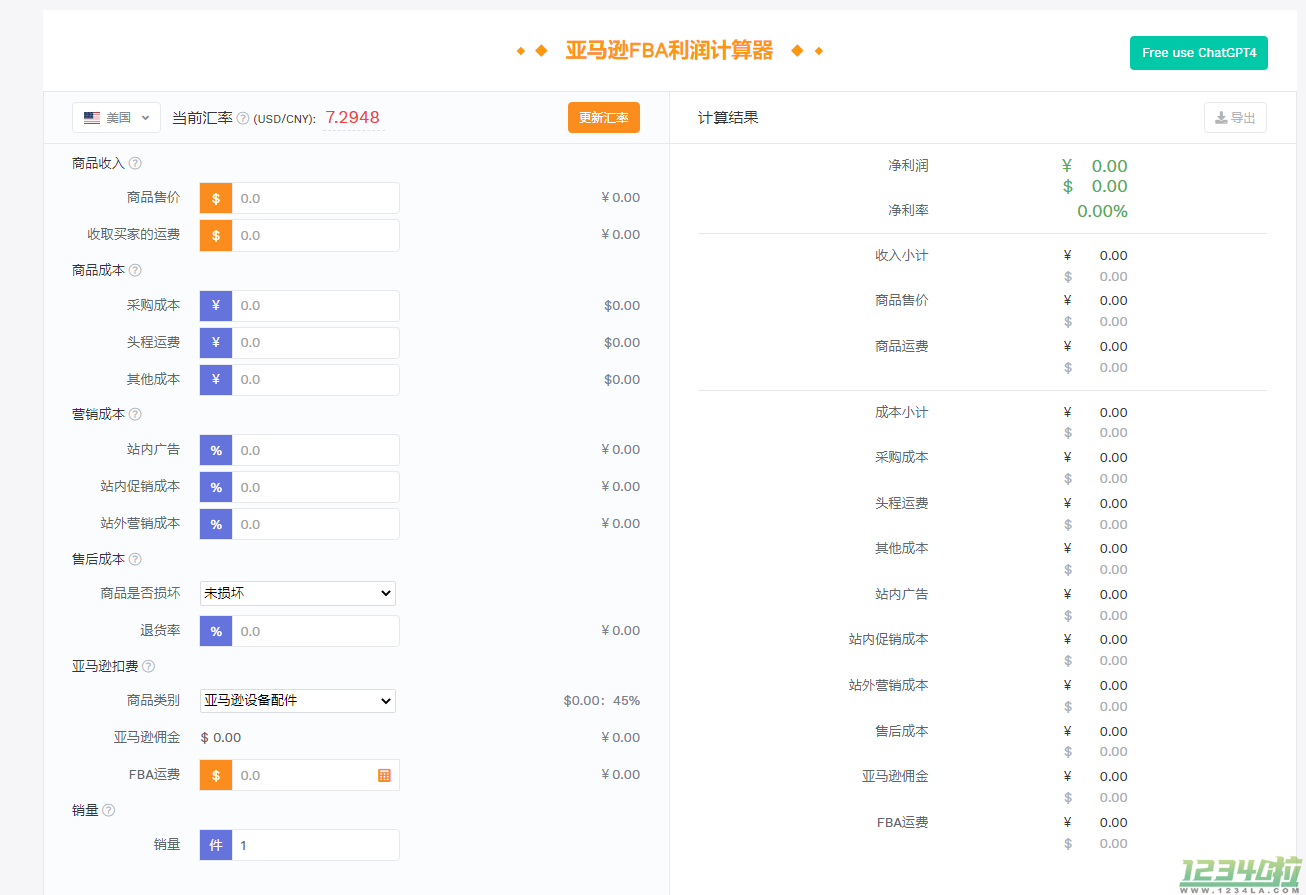Click dollar icon for FBA运费
The width and height of the screenshot is (1306, 895).
pos(216,775)
